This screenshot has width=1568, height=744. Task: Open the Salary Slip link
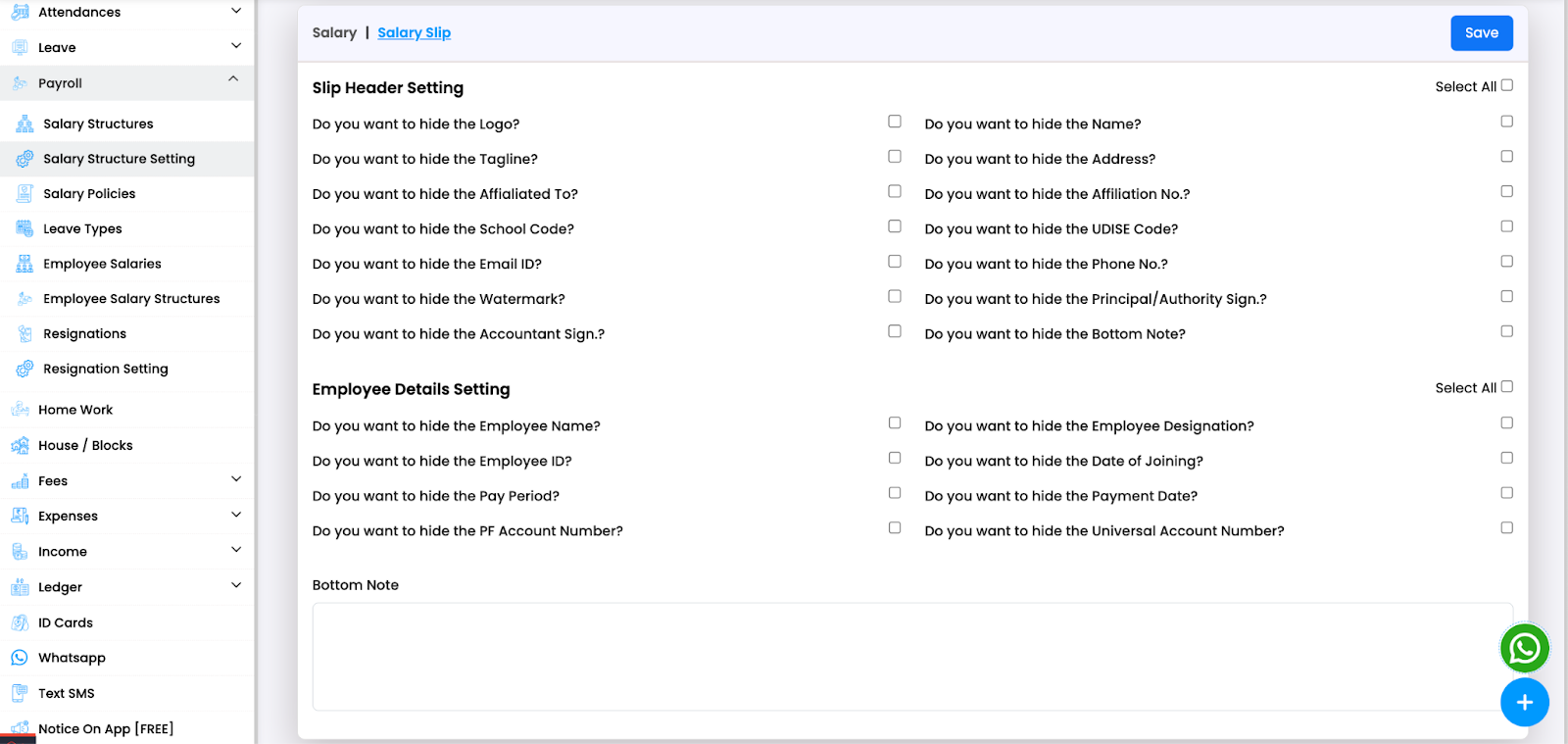coord(414,32)
